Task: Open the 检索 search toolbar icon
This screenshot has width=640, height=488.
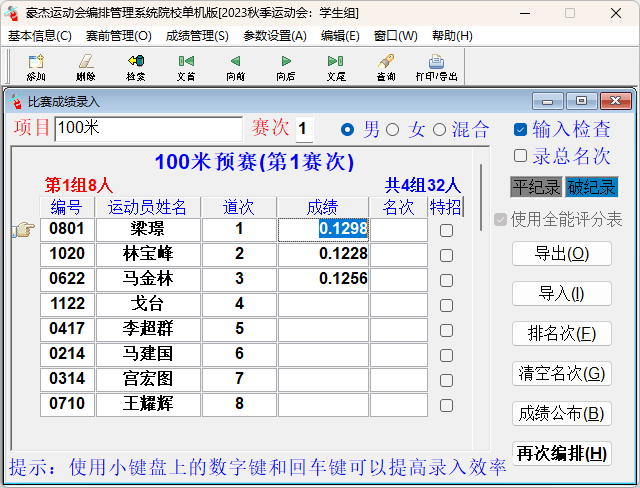Action: click(136, 67)
